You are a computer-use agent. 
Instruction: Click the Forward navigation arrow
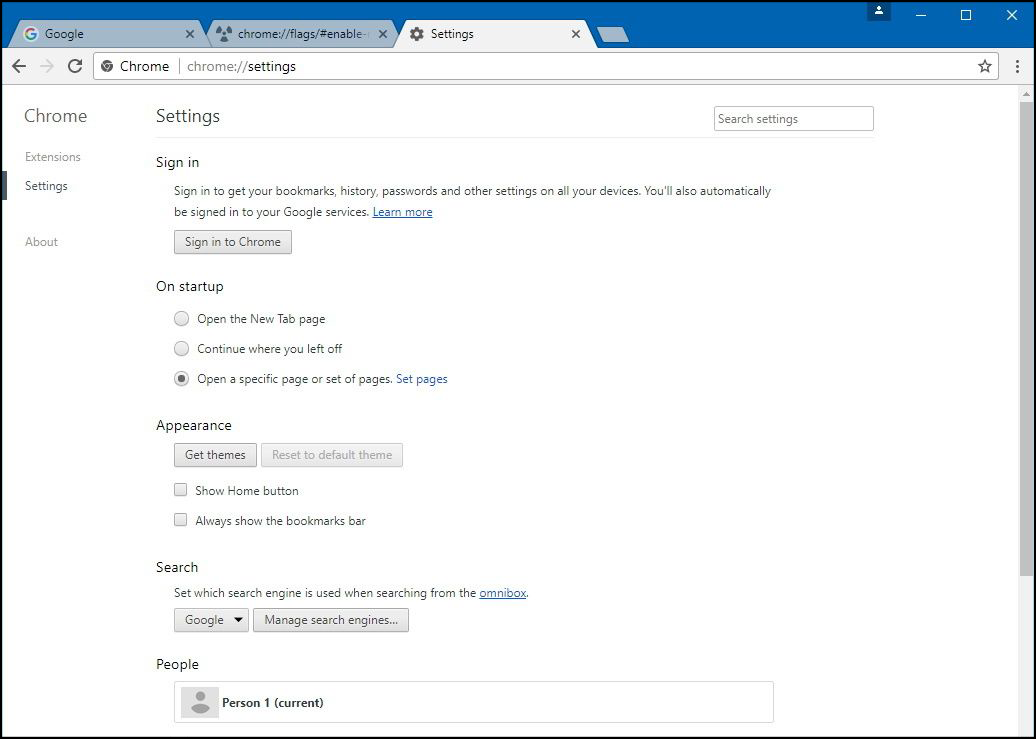pyautogui.click(x=47, y=66)
